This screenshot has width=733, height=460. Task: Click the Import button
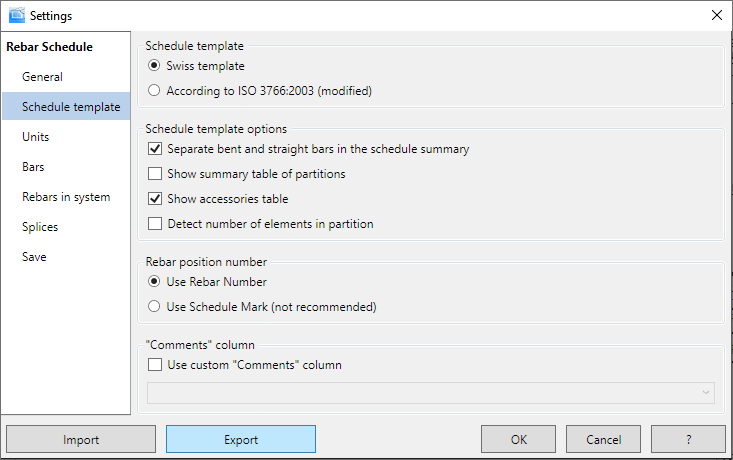click(81, 439)
